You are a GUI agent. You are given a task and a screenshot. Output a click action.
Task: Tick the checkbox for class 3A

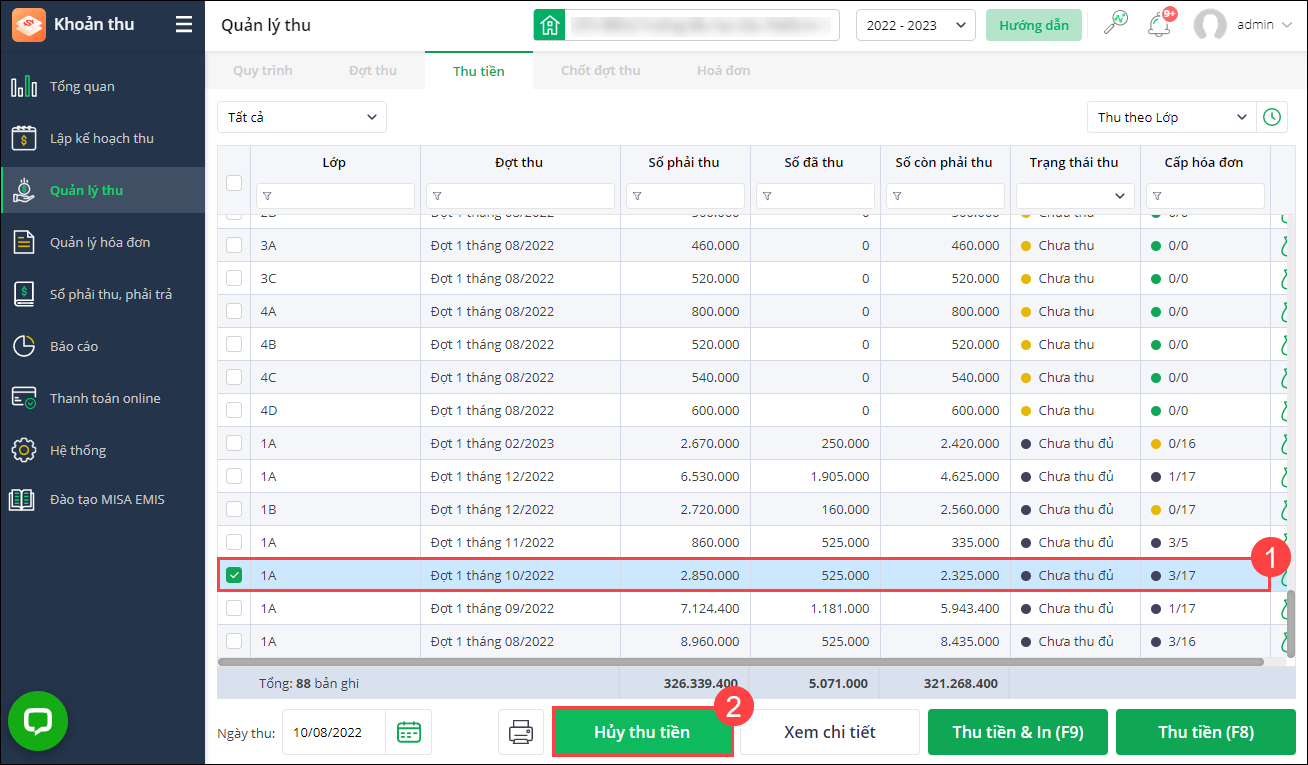[x=234, y=245]
